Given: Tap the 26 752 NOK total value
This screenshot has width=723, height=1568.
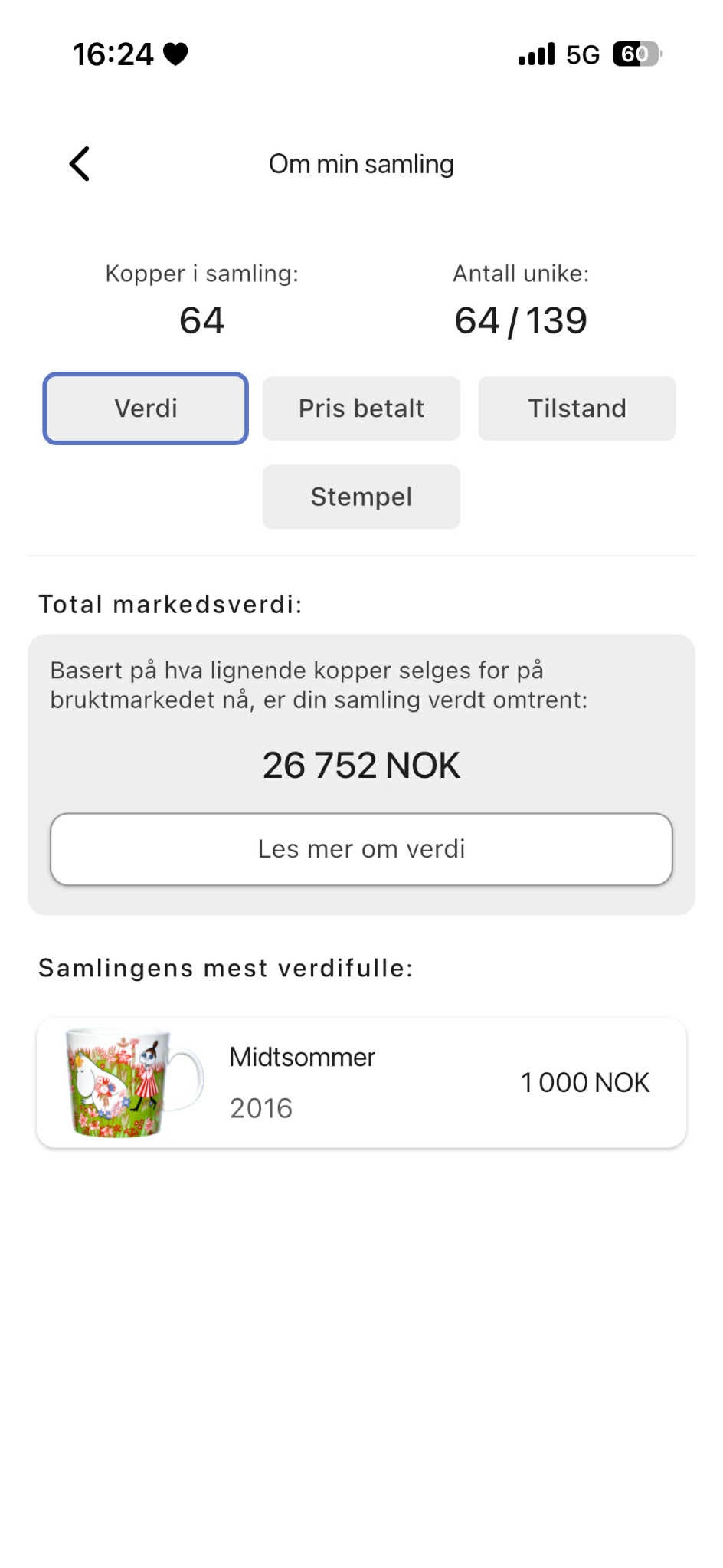Looking at the screenshot, I should click(x=361, y=765).
